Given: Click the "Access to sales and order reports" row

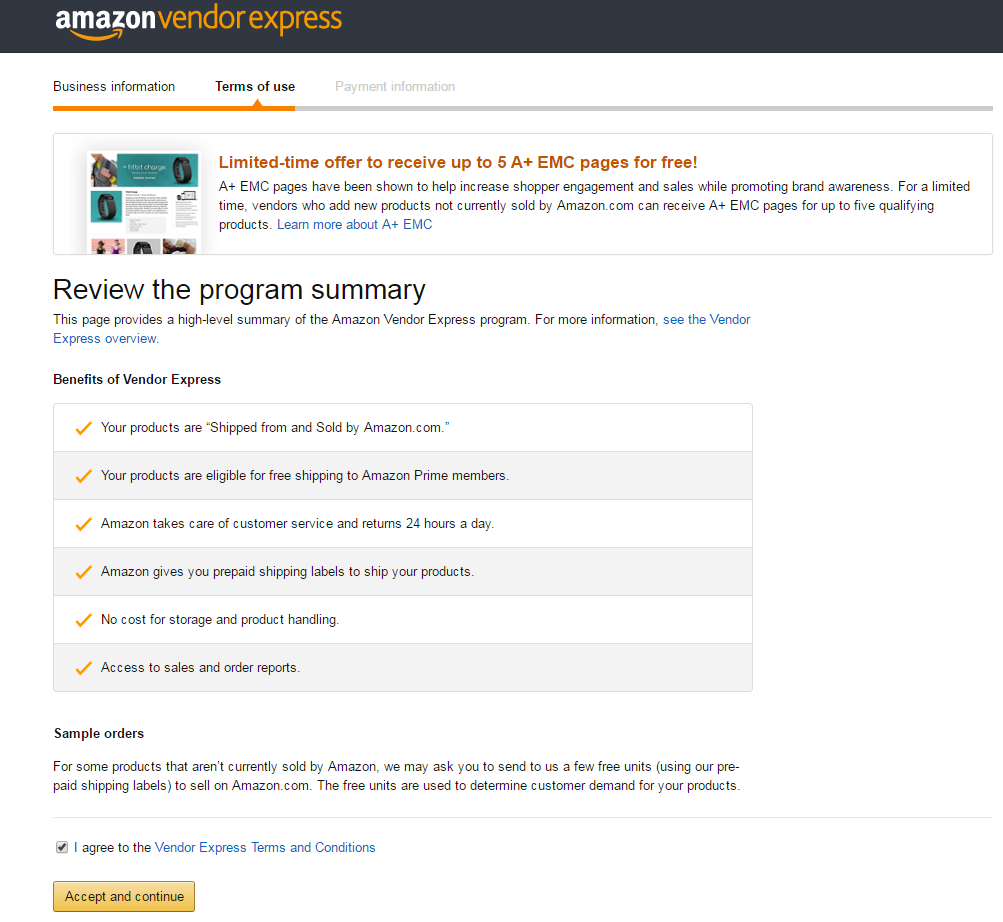Looking at the screenshot, I should click(x=403, y=667).
